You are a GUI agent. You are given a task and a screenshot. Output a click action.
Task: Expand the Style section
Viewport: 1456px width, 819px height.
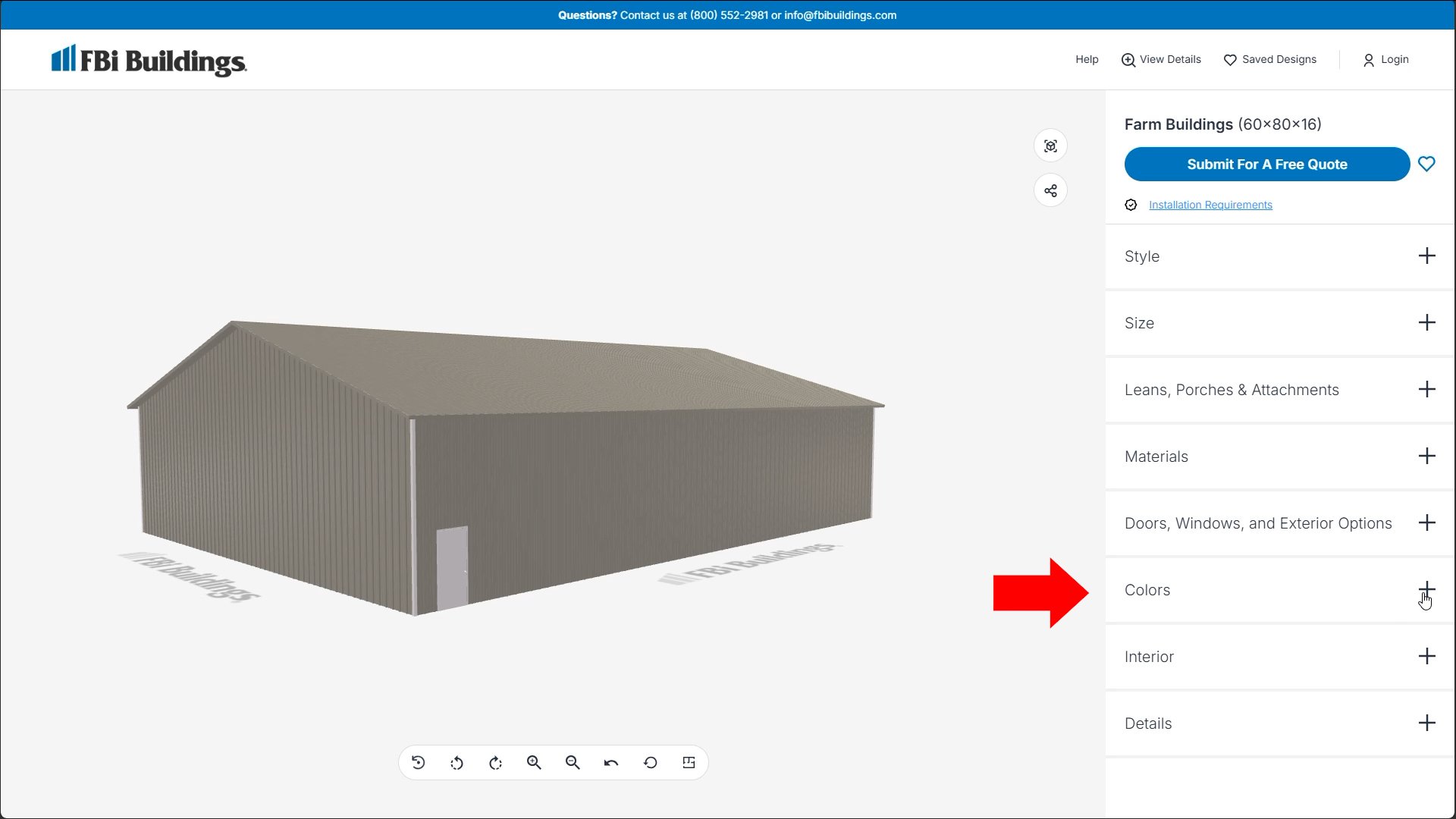pyautogui.click(x=1426, y=256)
